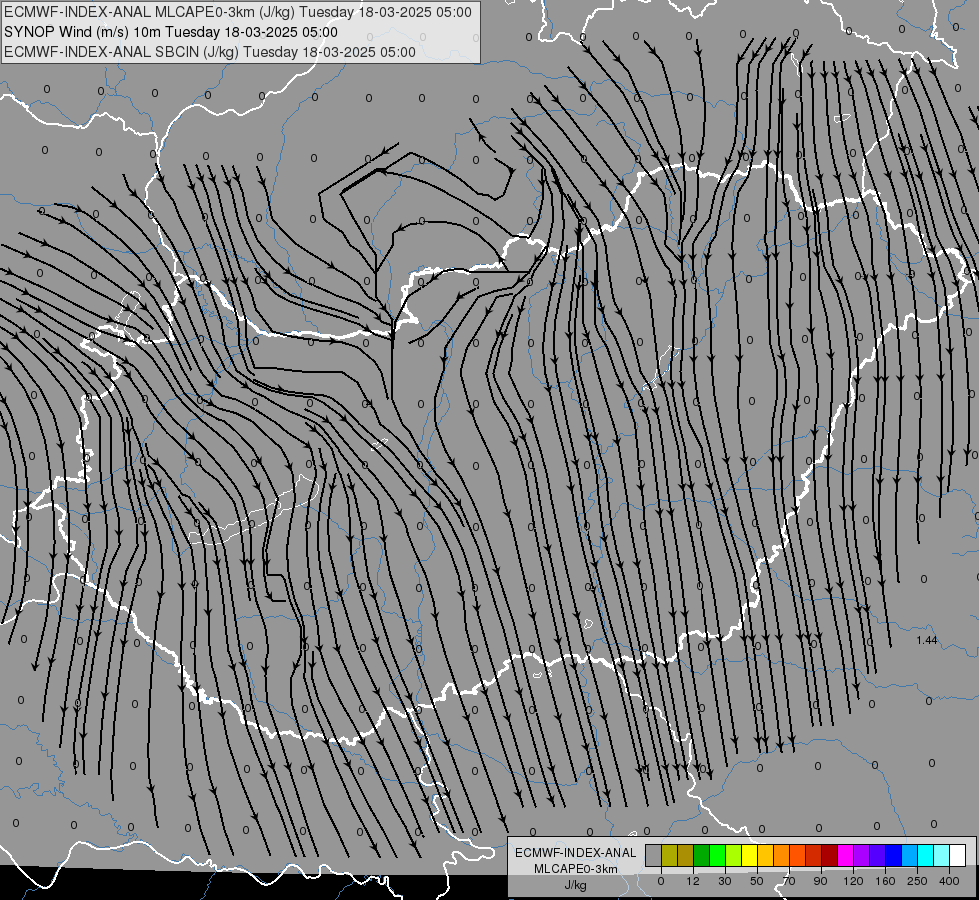Viewport: 979px width, 900px height.
Task: Select the dark green legend swatch
Action: pyautogui.click(x=702, y=855)
